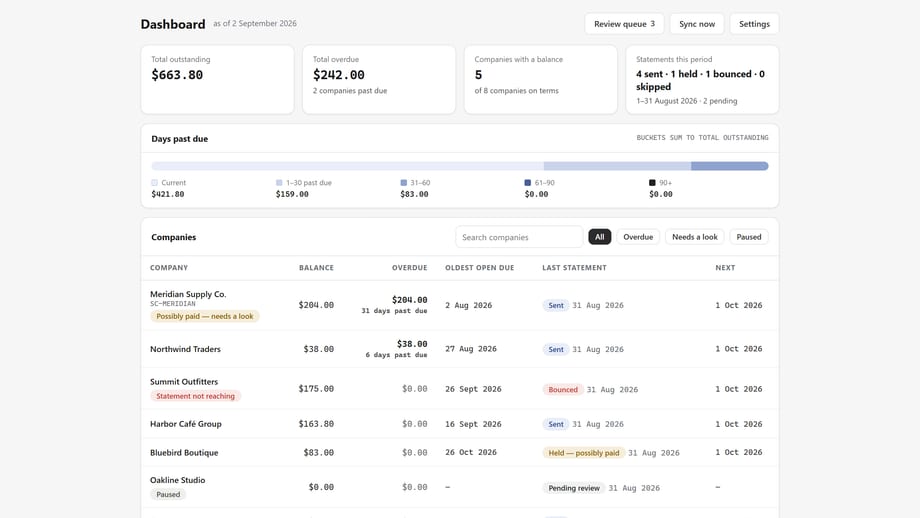Click the Dashboard heading
The image size is (920, 518).
point(173,24)
